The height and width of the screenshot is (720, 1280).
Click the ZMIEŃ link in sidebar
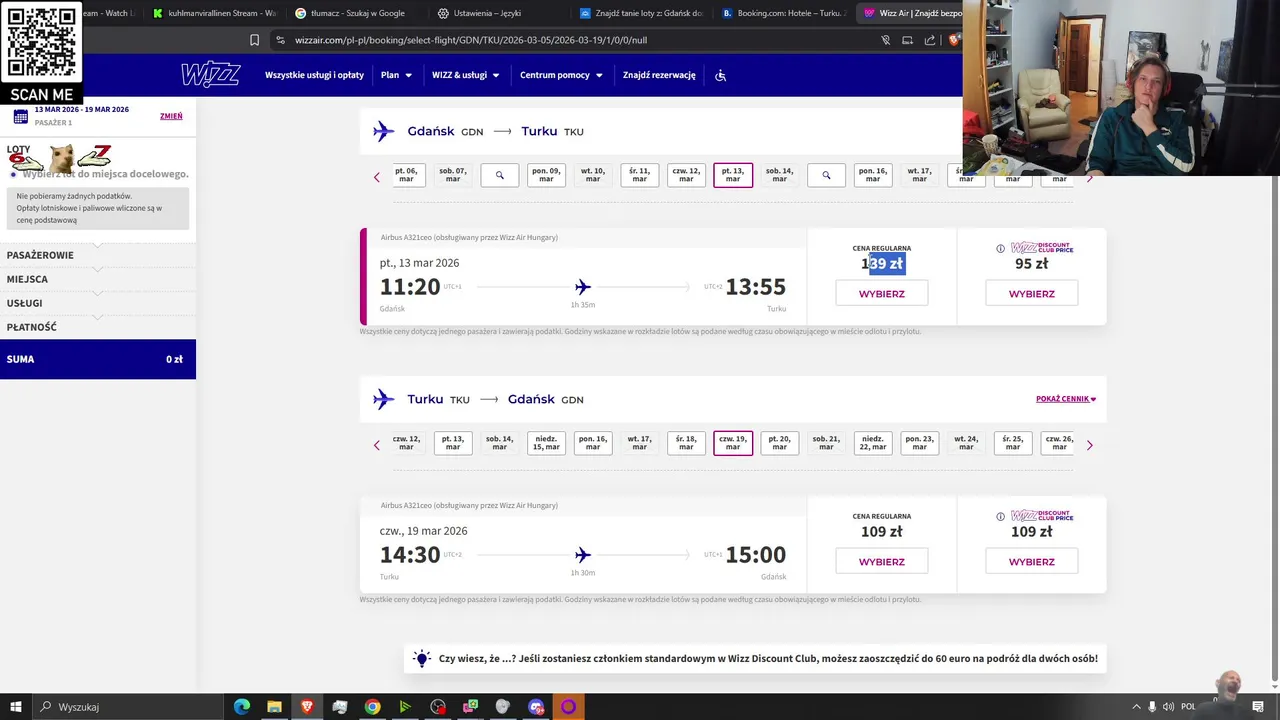[x=171, y=116]
